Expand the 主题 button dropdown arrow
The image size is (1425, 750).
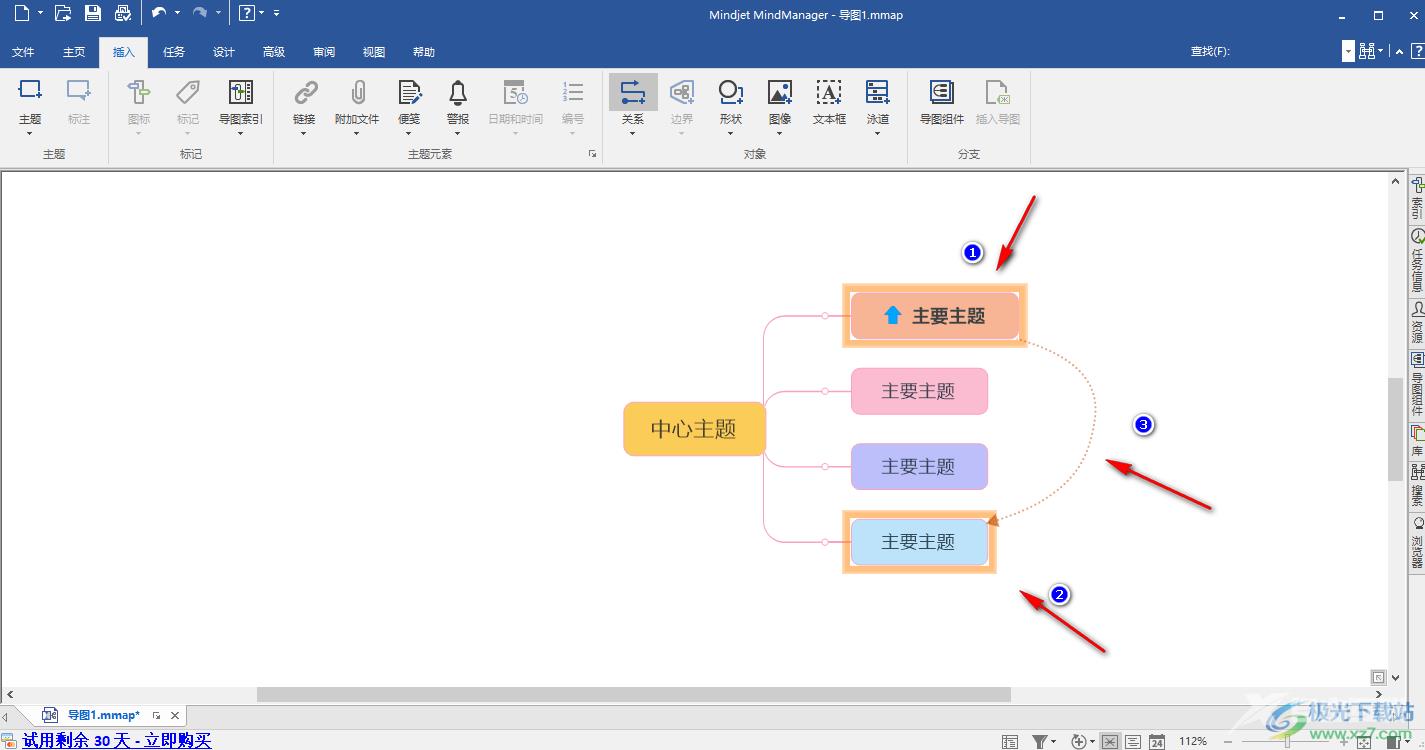coord(30,133)
